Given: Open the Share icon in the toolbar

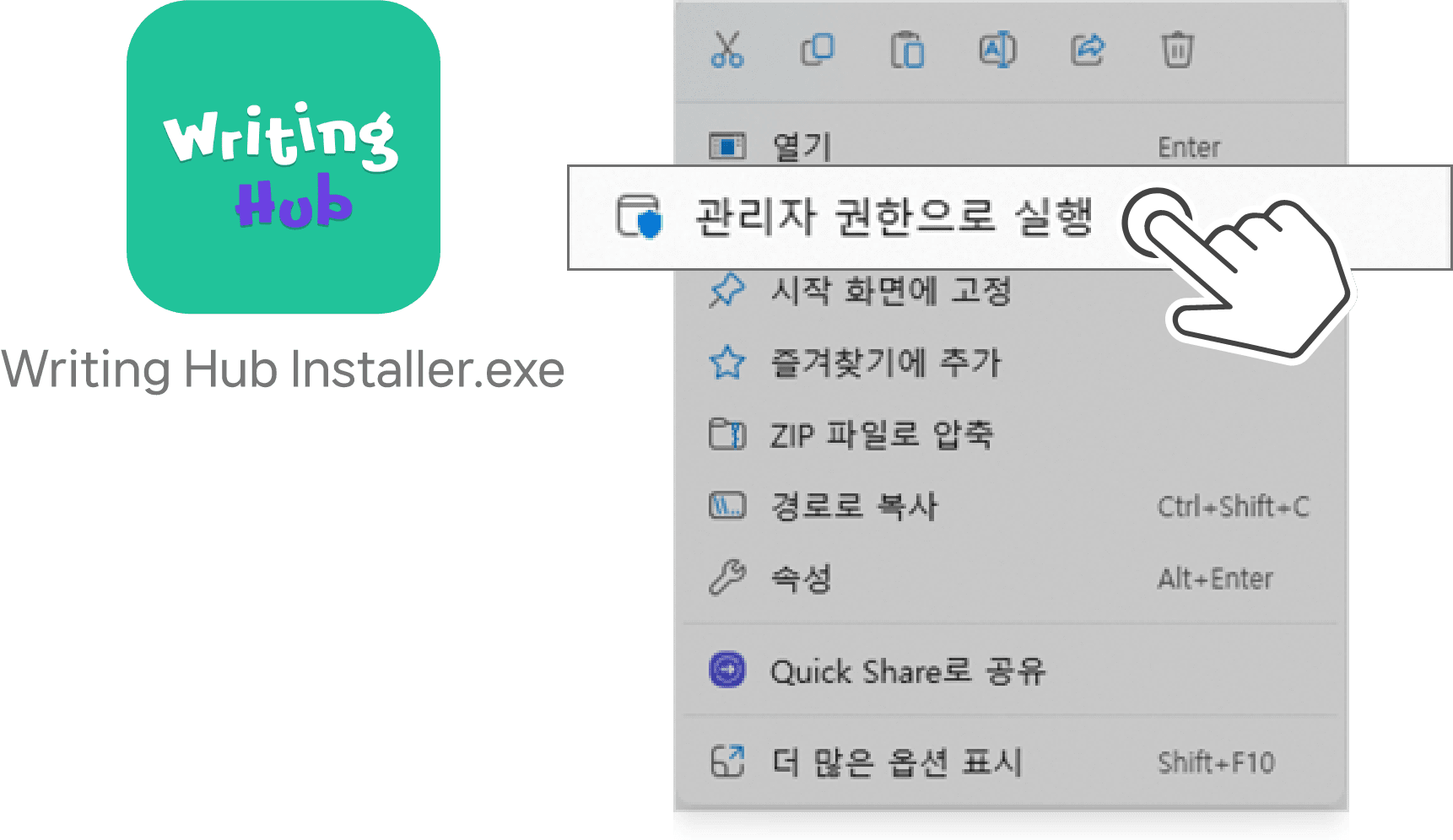Looking at the screenshot, I should pyautogui.click(x=1088, y=51).
